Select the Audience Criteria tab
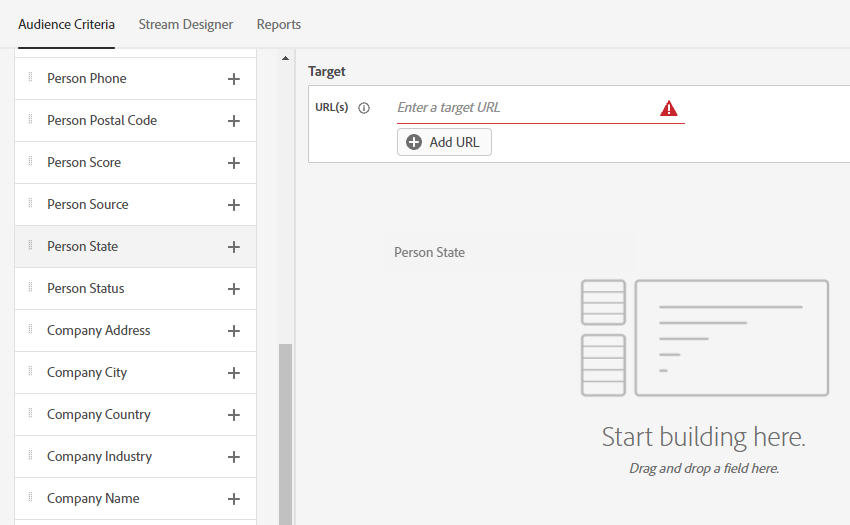The height and width of the screenshot is (525, 850). pyautogui.click(x=66, y=24)
